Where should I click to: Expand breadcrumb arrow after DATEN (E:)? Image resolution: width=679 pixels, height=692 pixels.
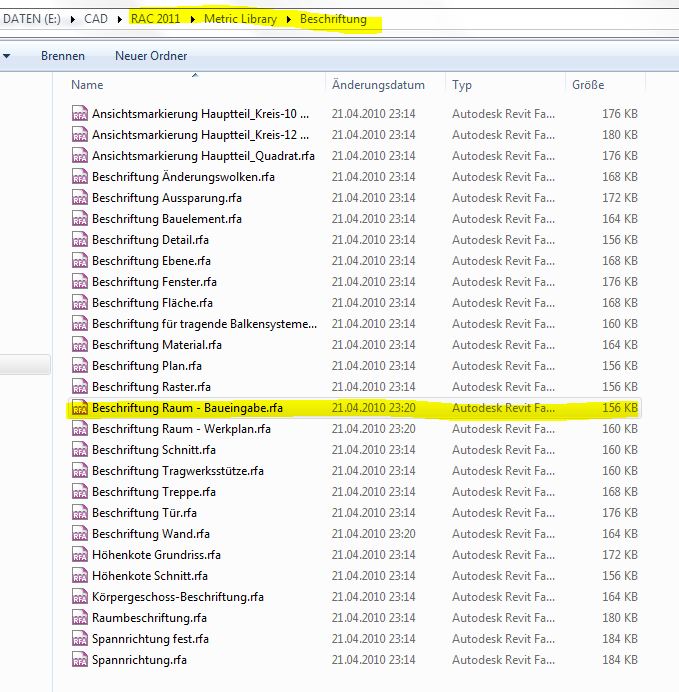pyautogui.click(x=73, y=19)
